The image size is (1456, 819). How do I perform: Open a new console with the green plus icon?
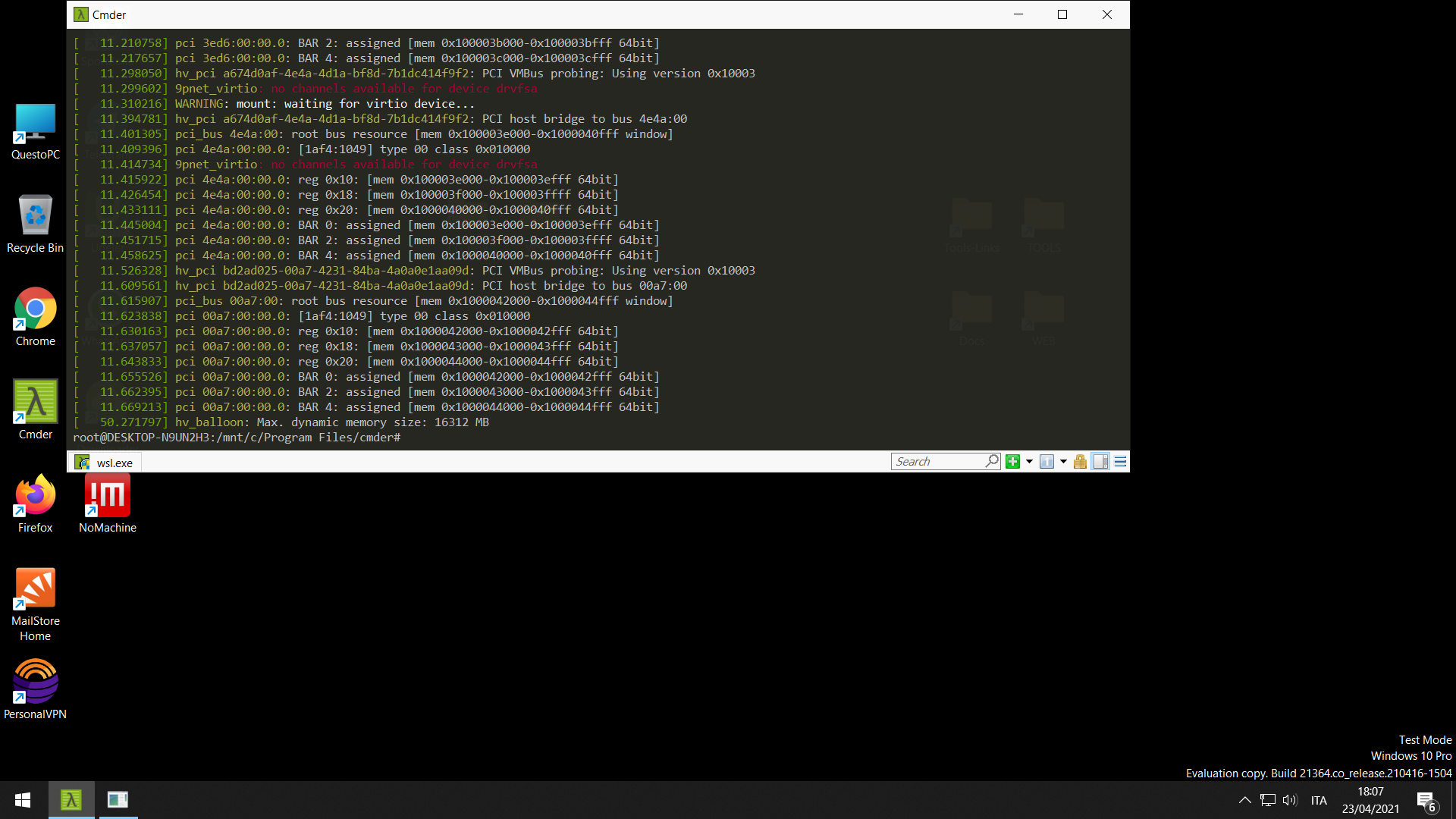point(1014,461)
